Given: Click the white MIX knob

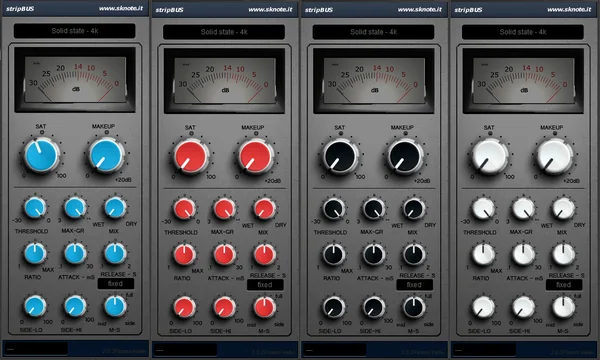Looking at the screenshot, I should point(562,209).
